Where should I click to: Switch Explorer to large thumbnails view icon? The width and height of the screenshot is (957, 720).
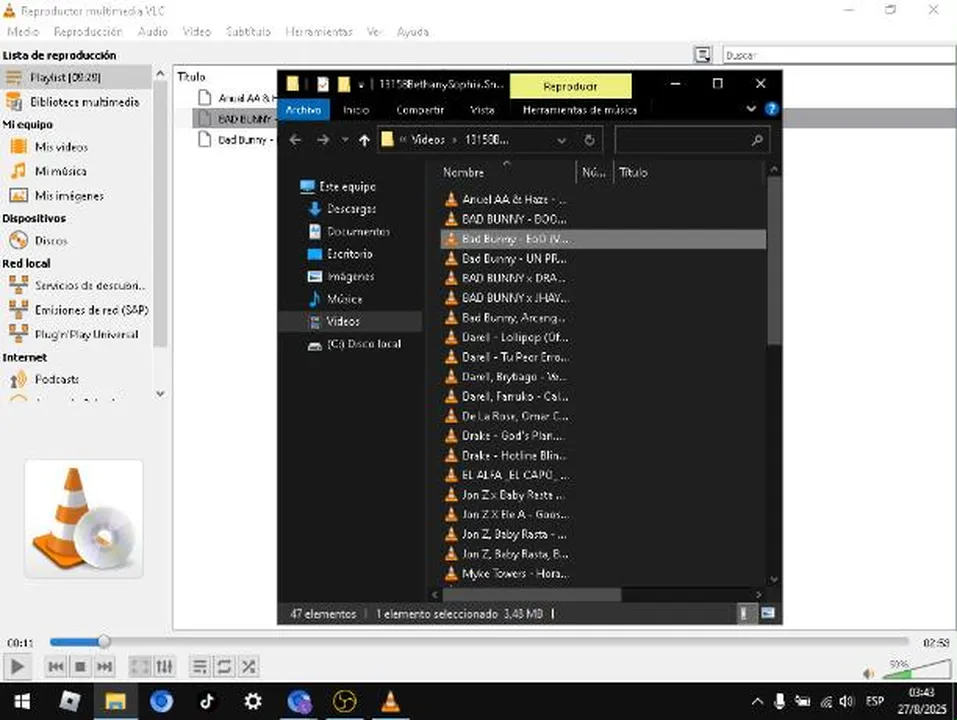point(768,613)
